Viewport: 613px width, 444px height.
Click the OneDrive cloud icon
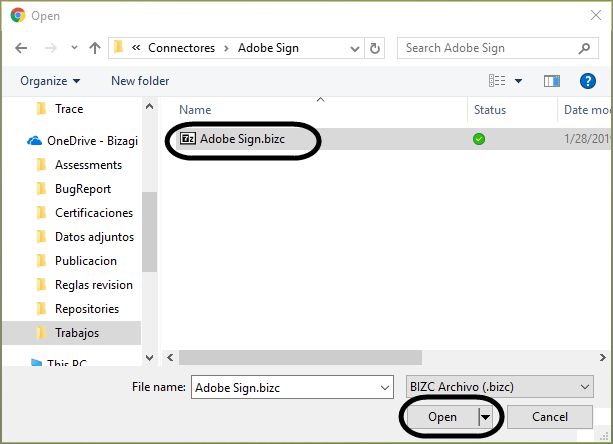tap(34, 141)
